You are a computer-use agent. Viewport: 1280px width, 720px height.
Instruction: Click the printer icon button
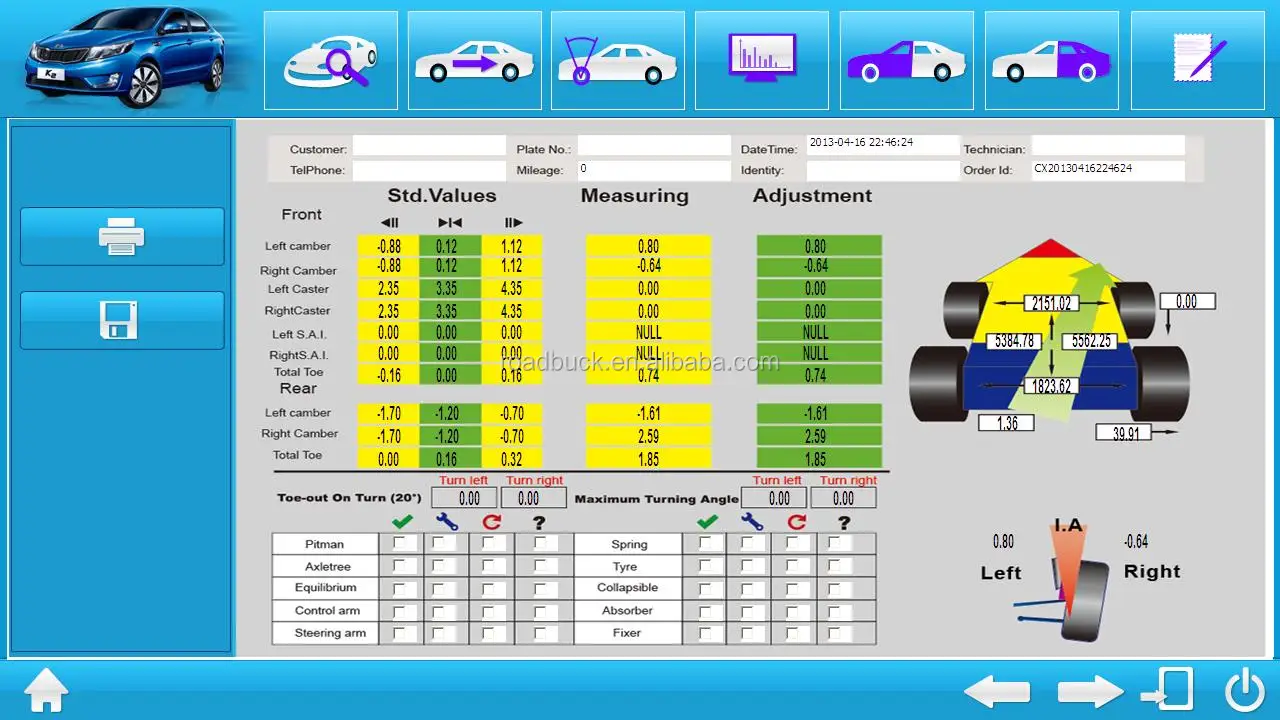(122, 237)
